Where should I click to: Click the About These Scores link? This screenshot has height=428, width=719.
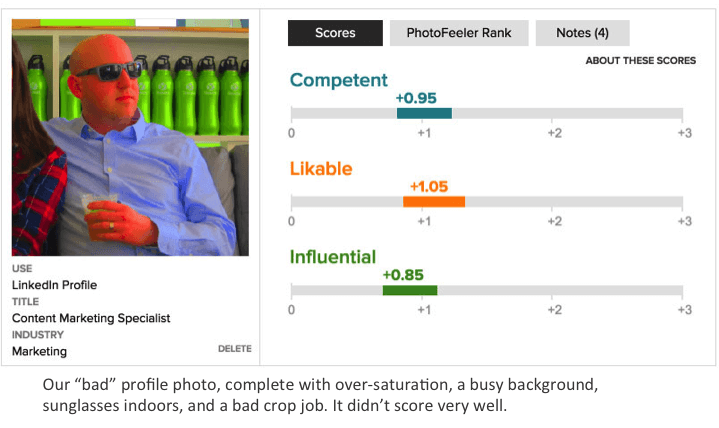point(640,61)
